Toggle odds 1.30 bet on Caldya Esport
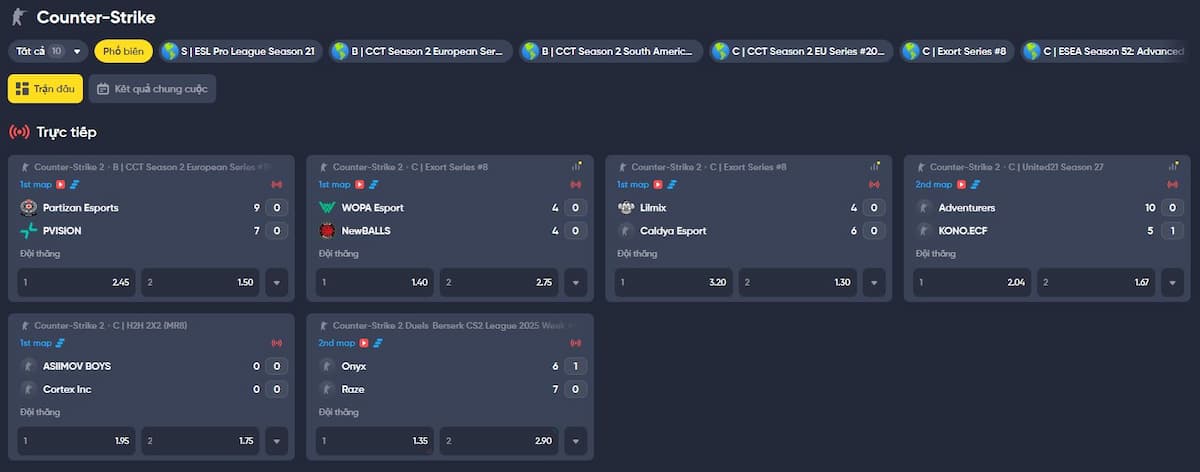The height and width of the screenshot is (472, 1200). 799,282
